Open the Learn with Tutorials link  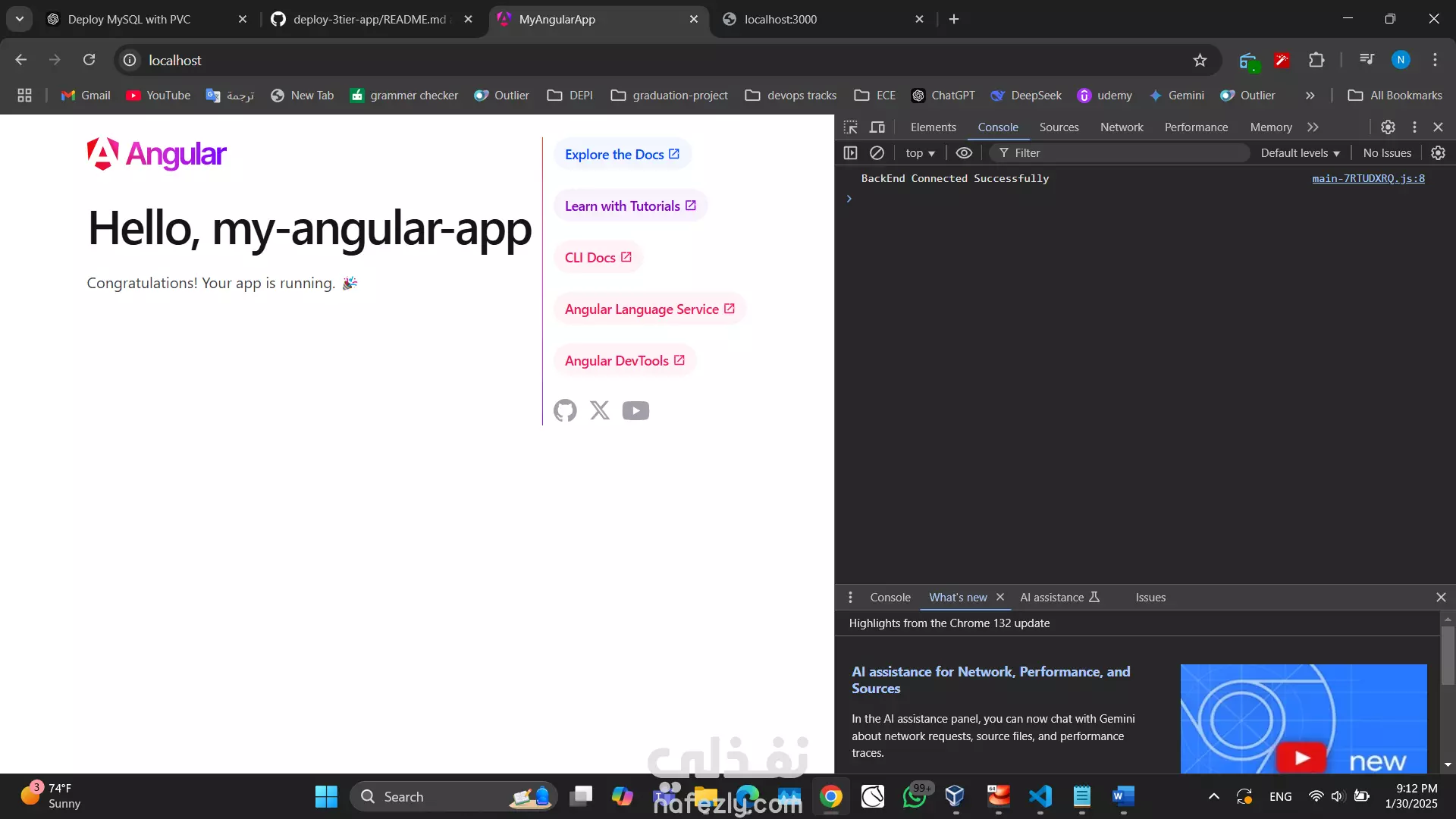tap(630, 206)
